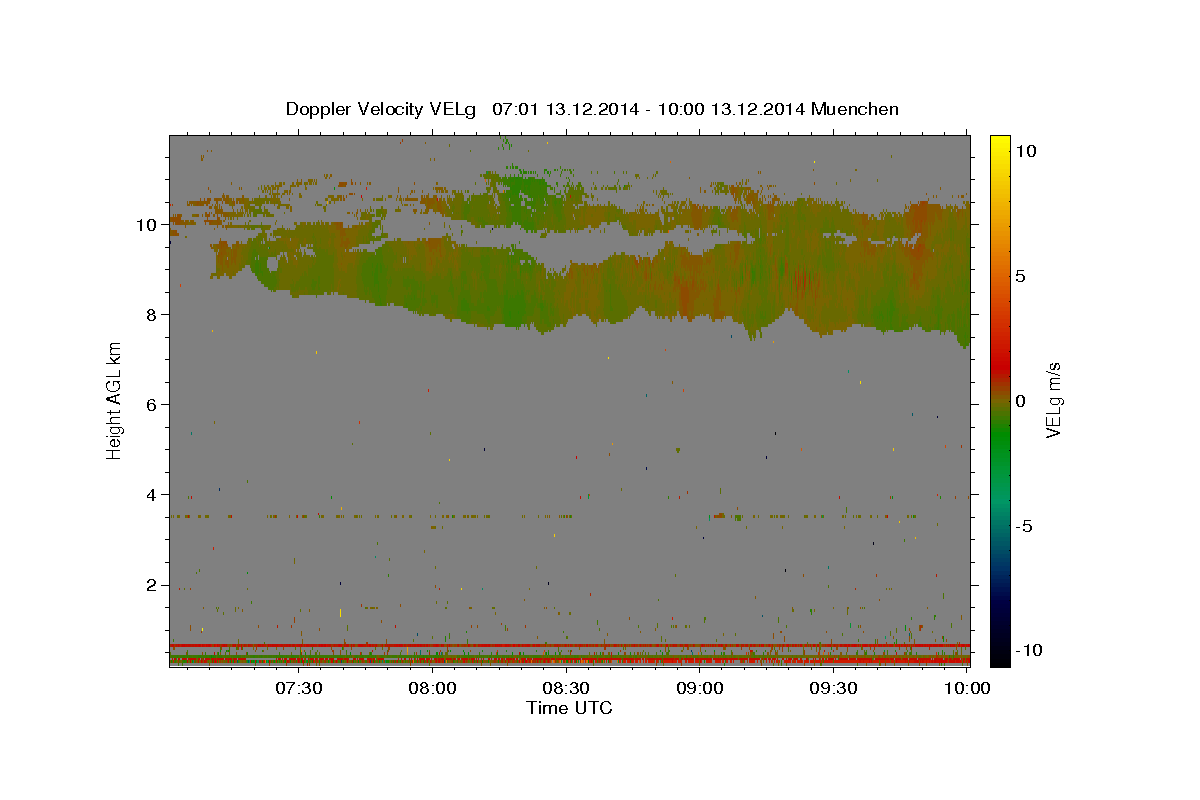Select the 'Muenchen' location text in the title

pos(856,109)
